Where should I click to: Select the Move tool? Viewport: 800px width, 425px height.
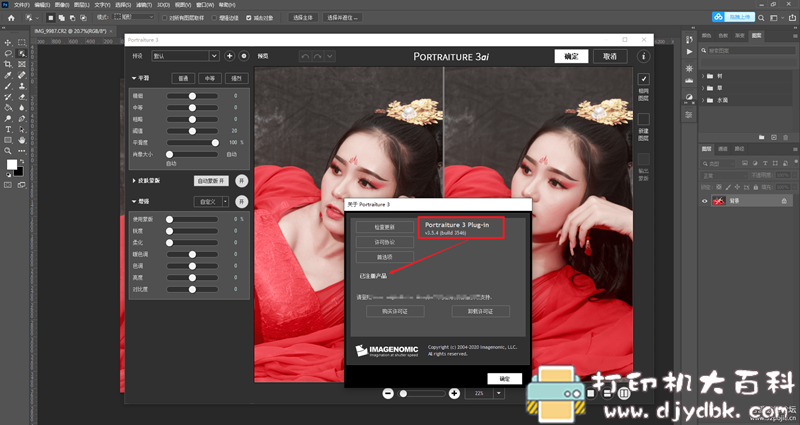pyautogui.click(x=8, y=42)
